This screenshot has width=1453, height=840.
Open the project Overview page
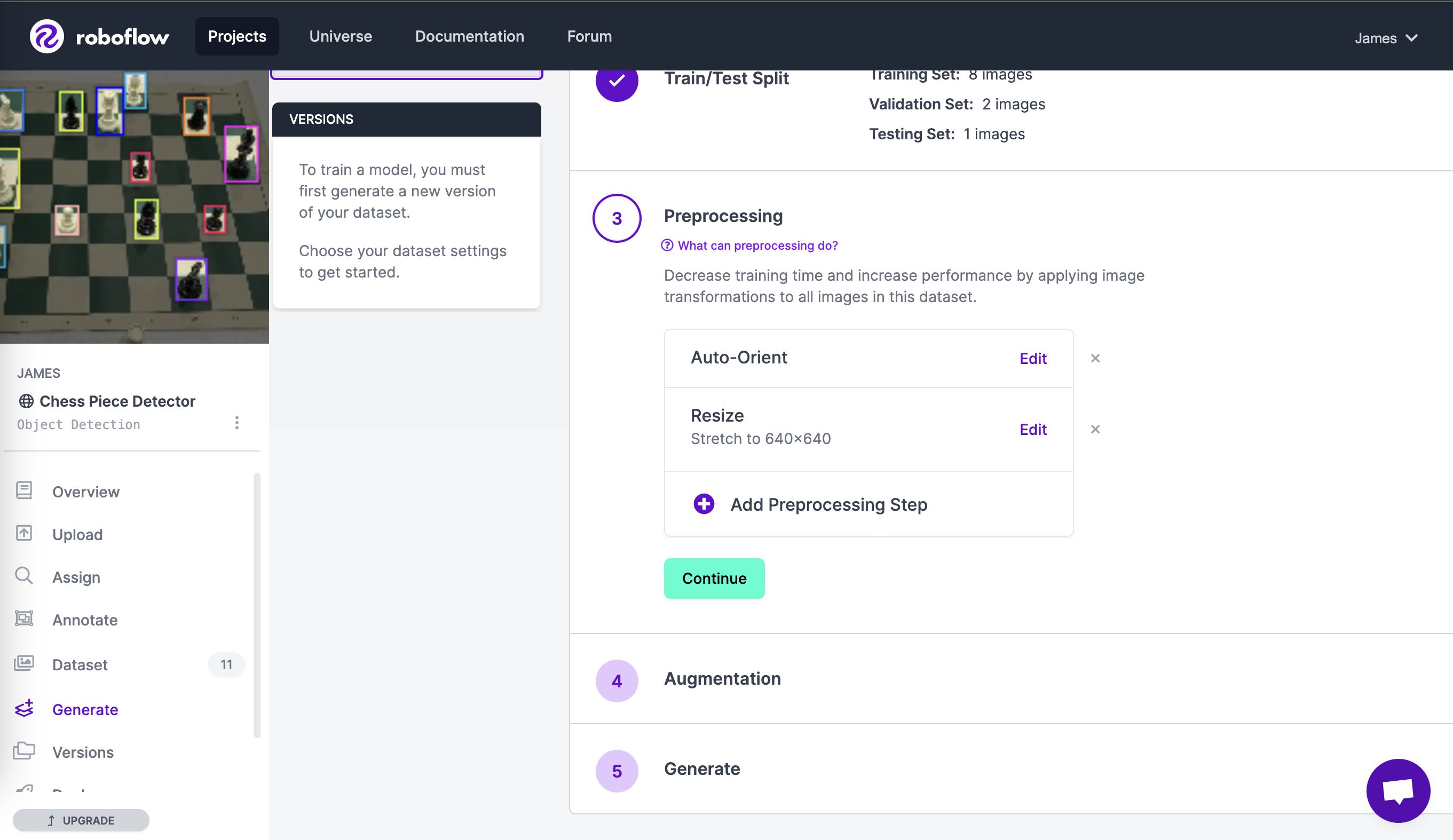pyautogui.click(x=86, y=492)
